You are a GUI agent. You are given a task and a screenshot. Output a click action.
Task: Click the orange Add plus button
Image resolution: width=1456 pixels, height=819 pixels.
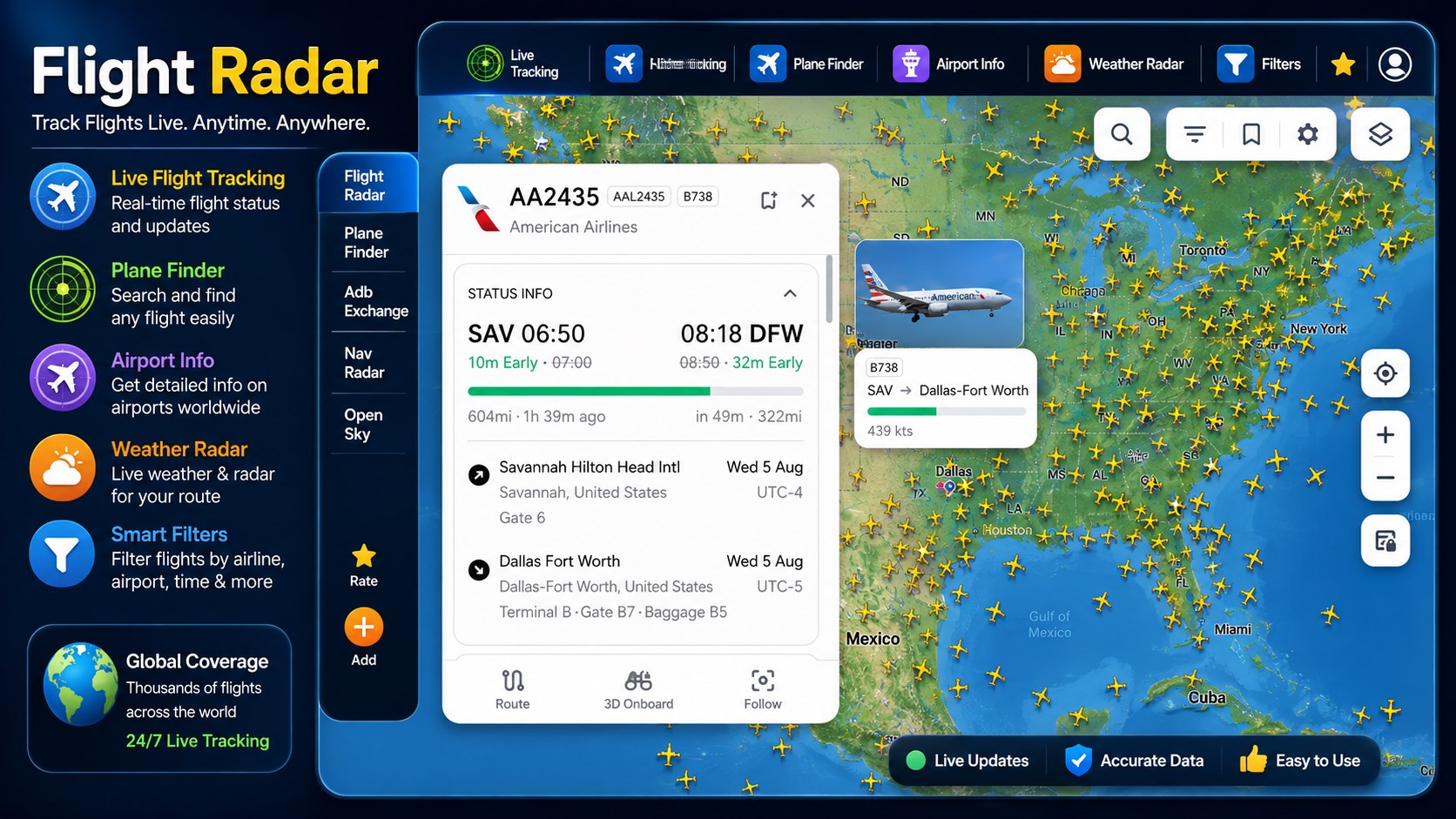tap(364, 628)
